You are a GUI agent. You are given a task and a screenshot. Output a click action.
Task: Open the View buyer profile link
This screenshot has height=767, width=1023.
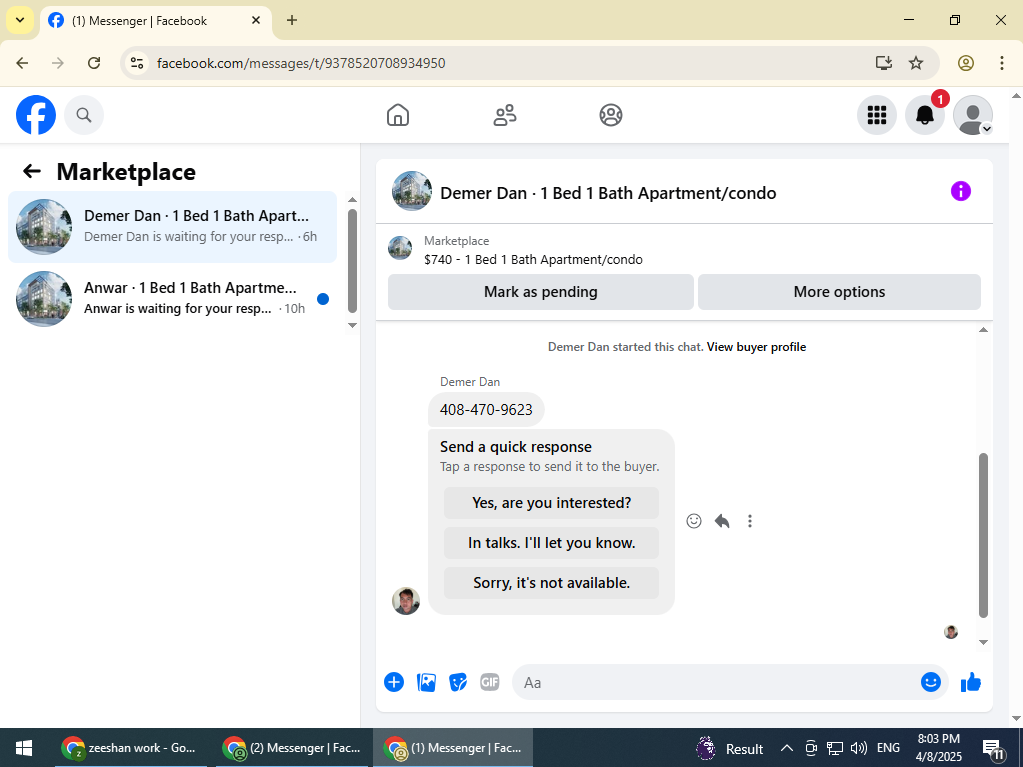[756, 347]
